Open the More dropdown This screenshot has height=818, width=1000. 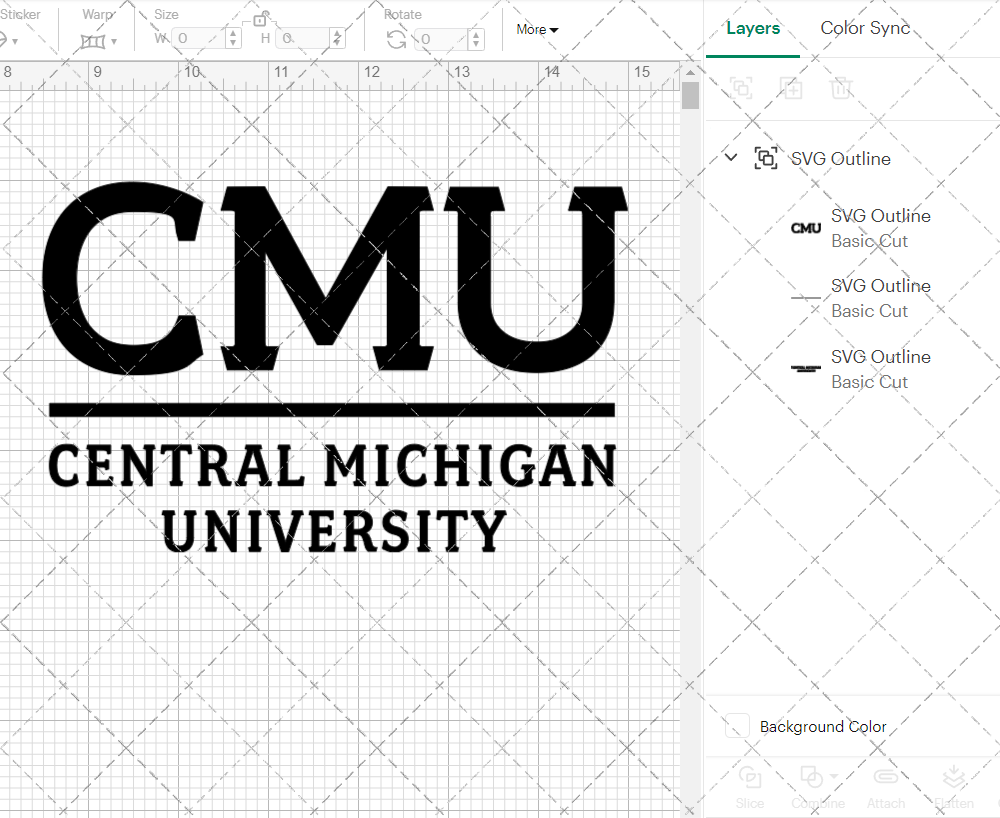(537, 30)
